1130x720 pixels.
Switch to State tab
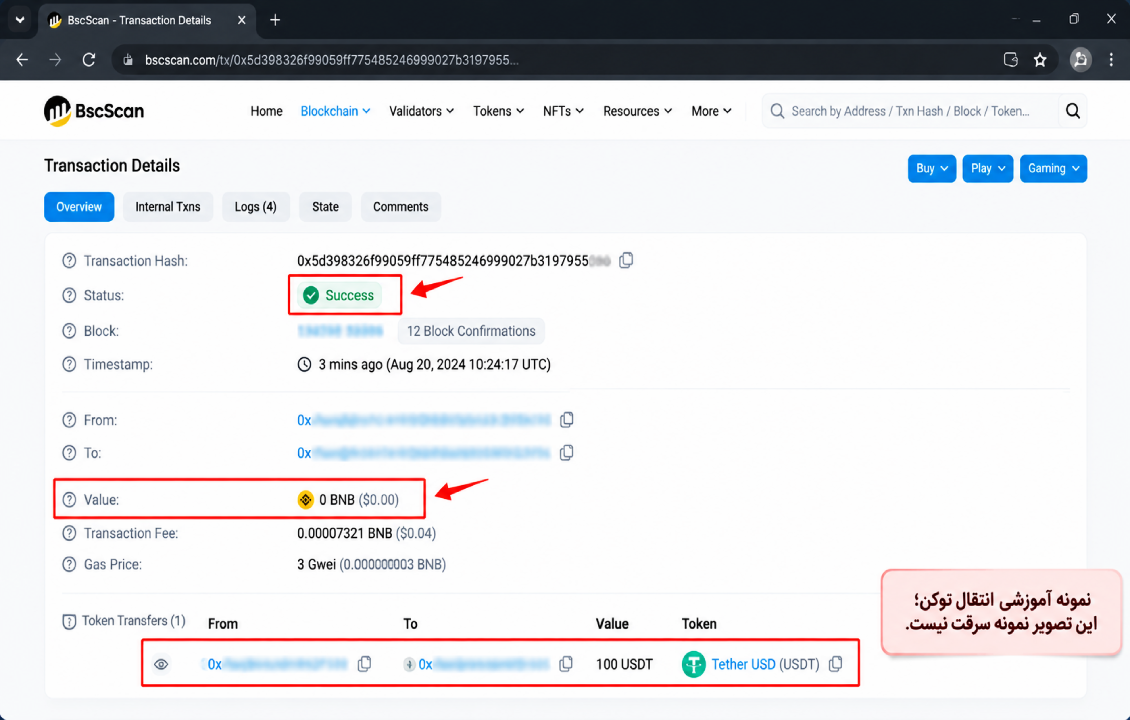point(325,207)
